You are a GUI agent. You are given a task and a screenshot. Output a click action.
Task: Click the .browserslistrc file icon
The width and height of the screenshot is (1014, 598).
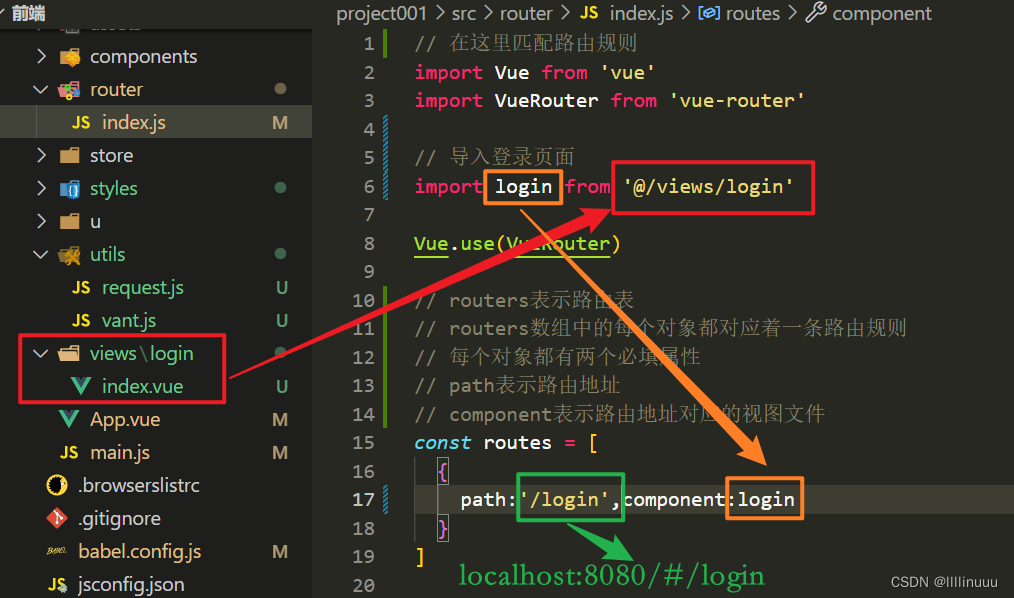pyautogui.click(x=57, y=485)
